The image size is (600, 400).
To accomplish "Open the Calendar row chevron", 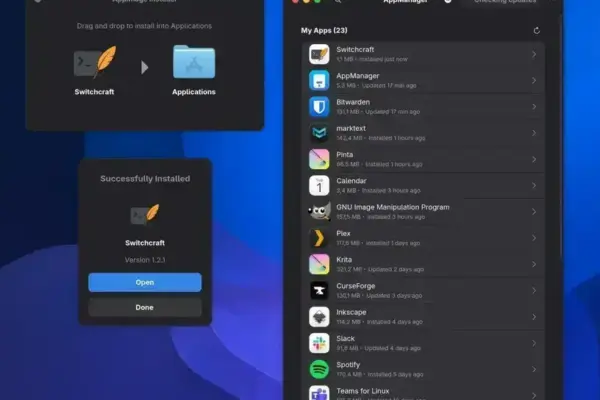I will click(x=534, y=186).
